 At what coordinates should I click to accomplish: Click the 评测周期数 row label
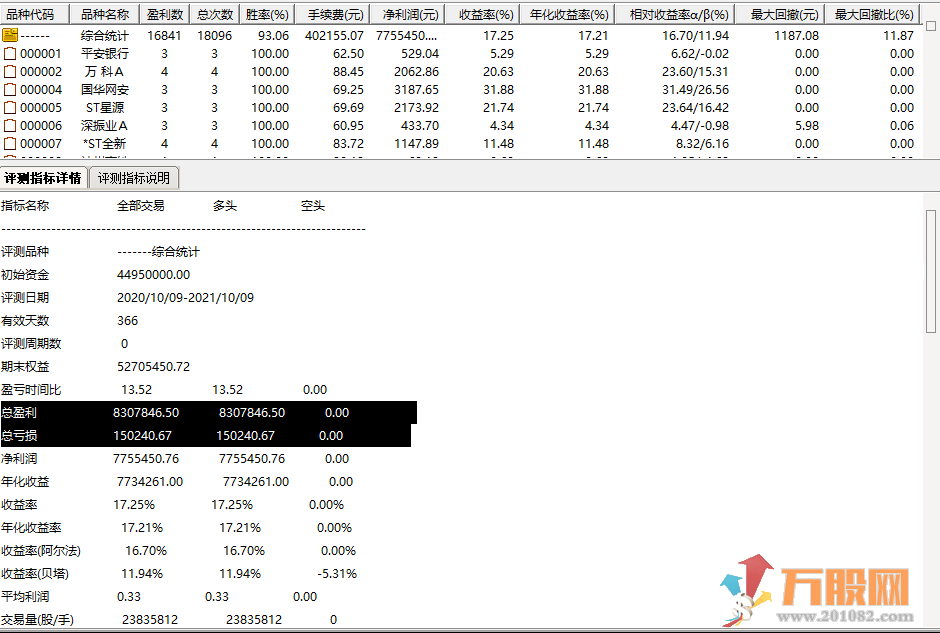click(31, 343)
